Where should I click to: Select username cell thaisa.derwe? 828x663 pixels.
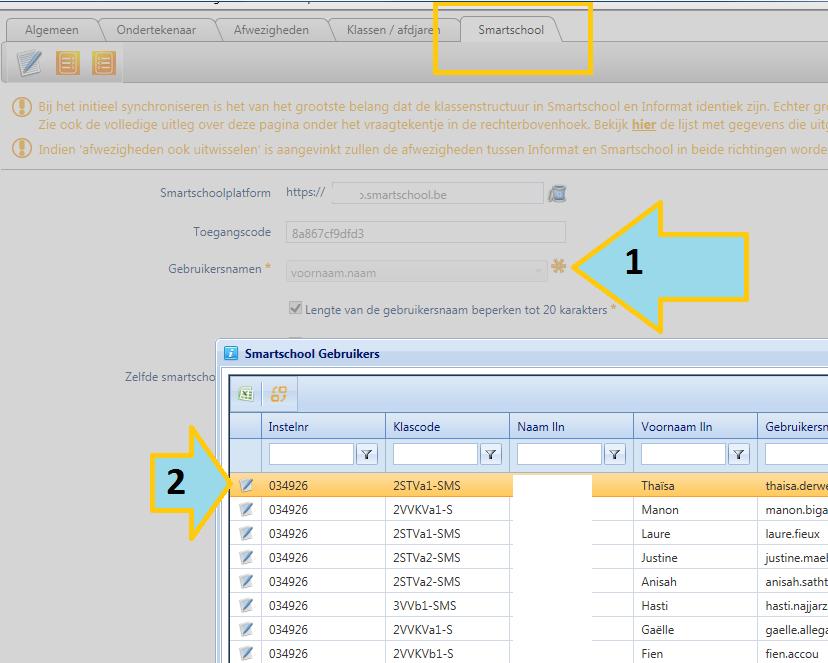pyautogui.click(x=793, y=486)
